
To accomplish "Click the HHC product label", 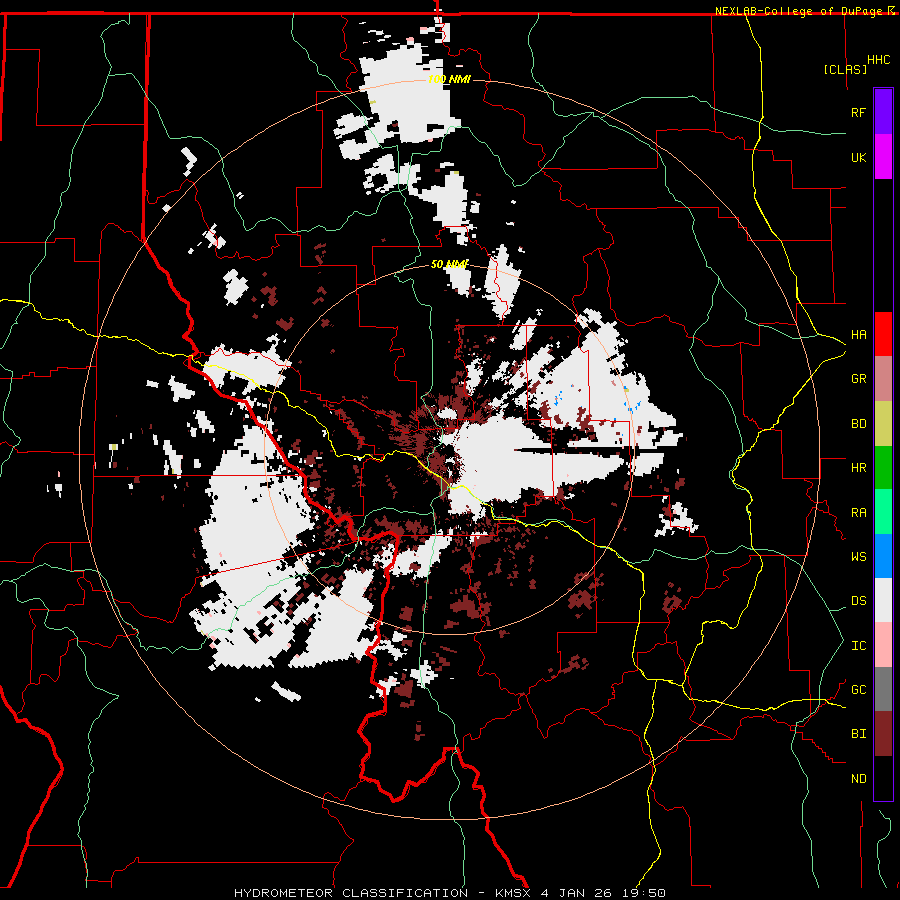I will tap(878, 60).
